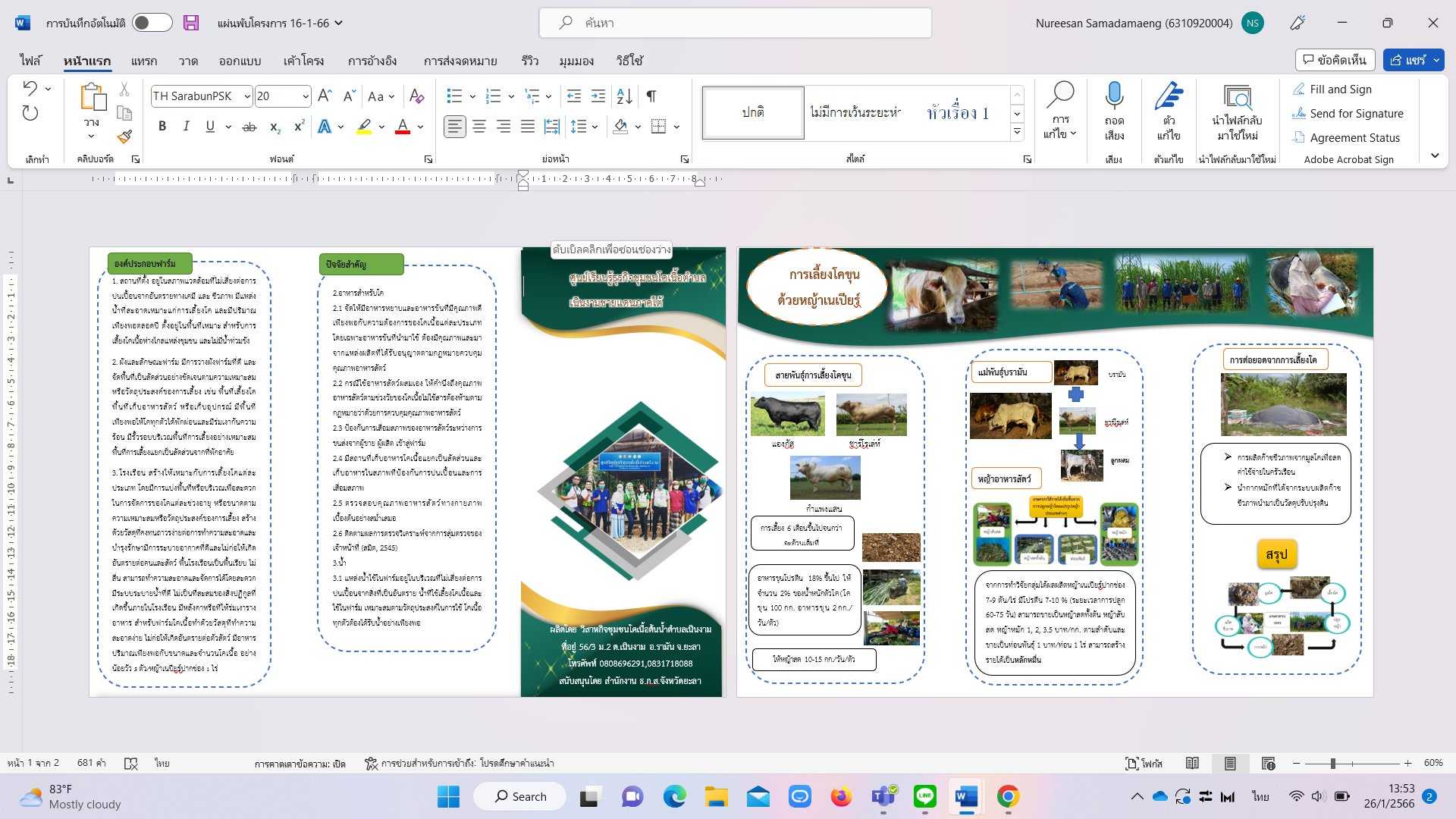Screen dimensions: 1456x819
Task: Click Send for Signature
Action: coord(1348,114)
